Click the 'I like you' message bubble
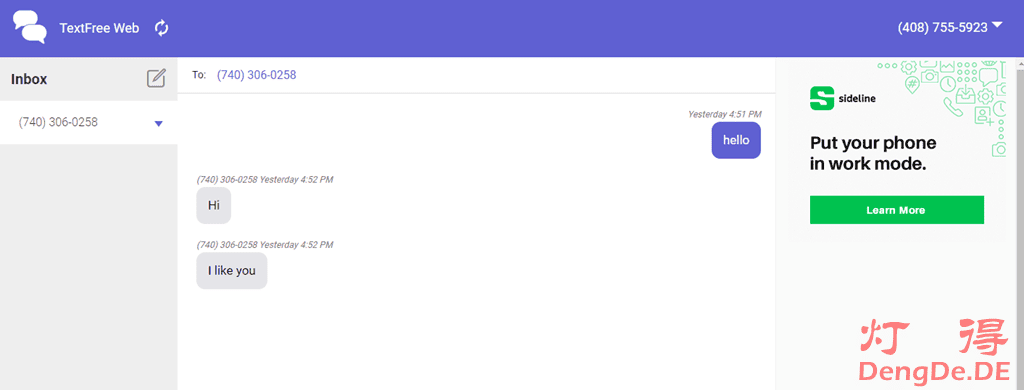Viewport: 1024px width, 390px height. pos(232,270)
